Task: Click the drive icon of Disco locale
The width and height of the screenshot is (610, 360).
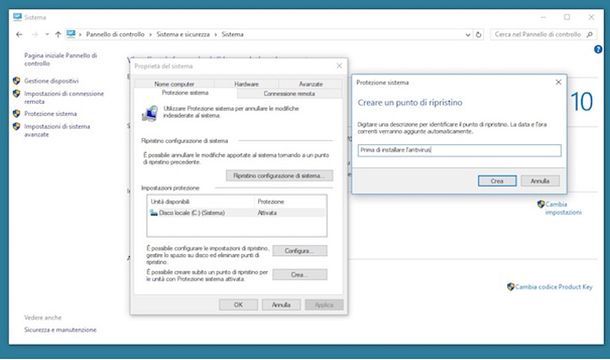Action: (154, 213)
